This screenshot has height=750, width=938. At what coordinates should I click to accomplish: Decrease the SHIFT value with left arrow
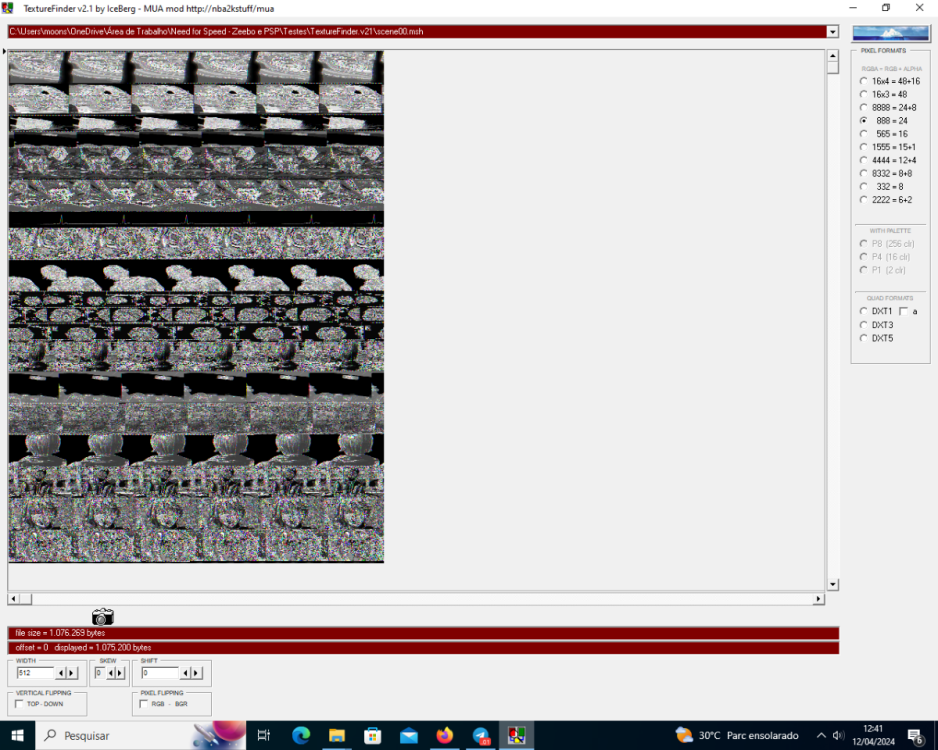[184, 673]
